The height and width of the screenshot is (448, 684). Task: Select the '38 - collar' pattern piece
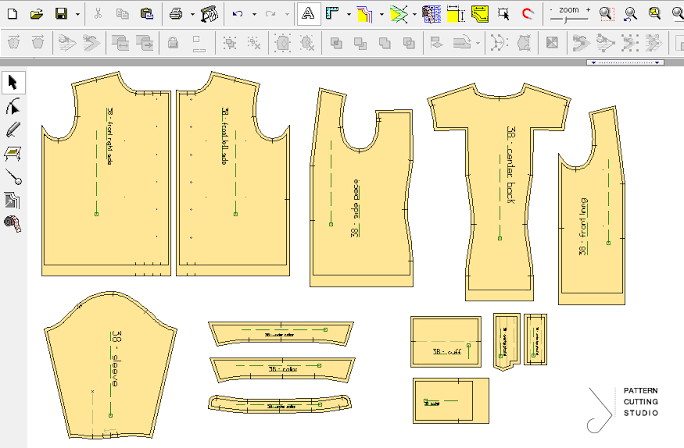pos(283,370)
